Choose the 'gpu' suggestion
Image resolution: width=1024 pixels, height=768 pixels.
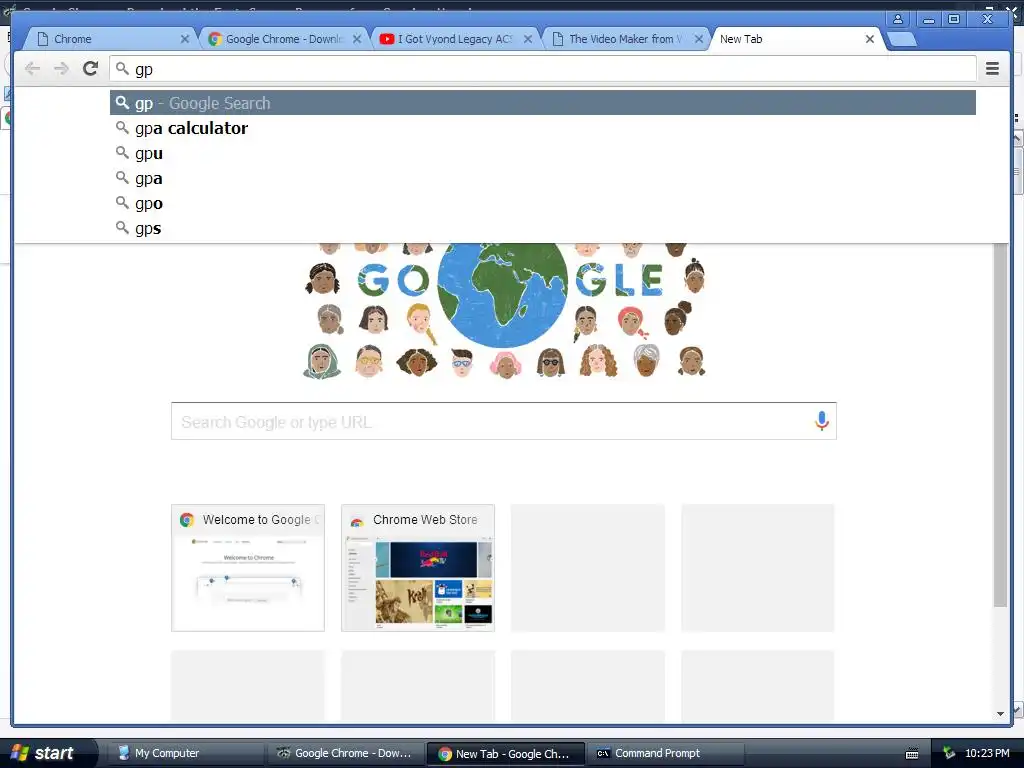pyautogui.click(x=543, y=153)
